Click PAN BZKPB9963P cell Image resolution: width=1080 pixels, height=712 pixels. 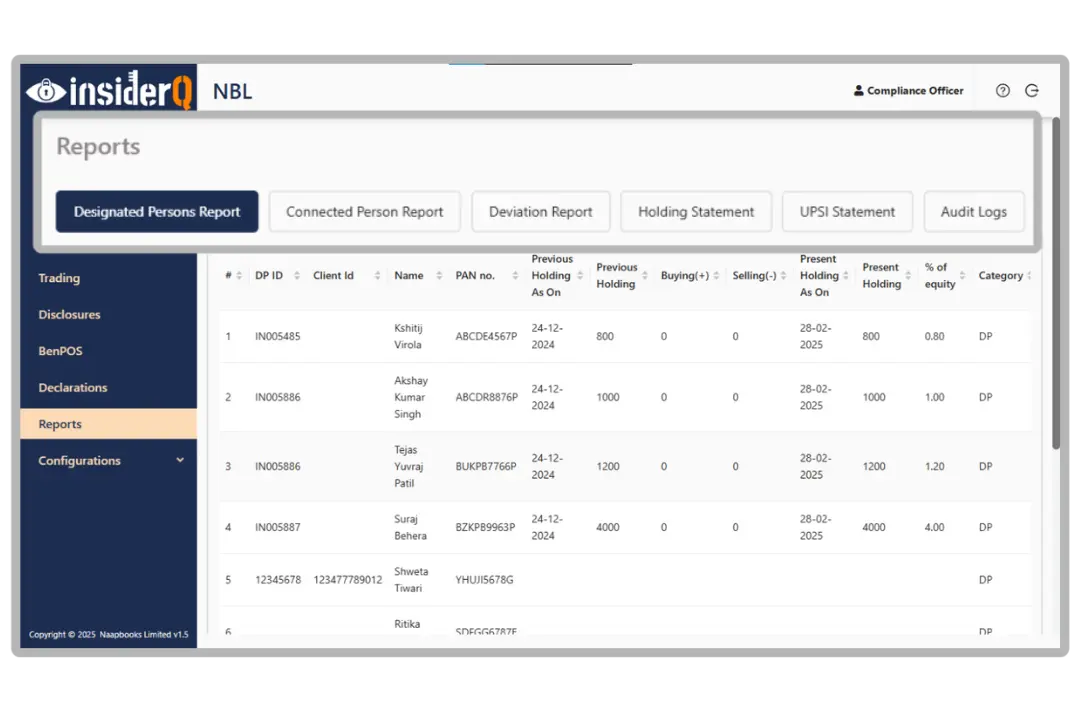pos(485,527)
